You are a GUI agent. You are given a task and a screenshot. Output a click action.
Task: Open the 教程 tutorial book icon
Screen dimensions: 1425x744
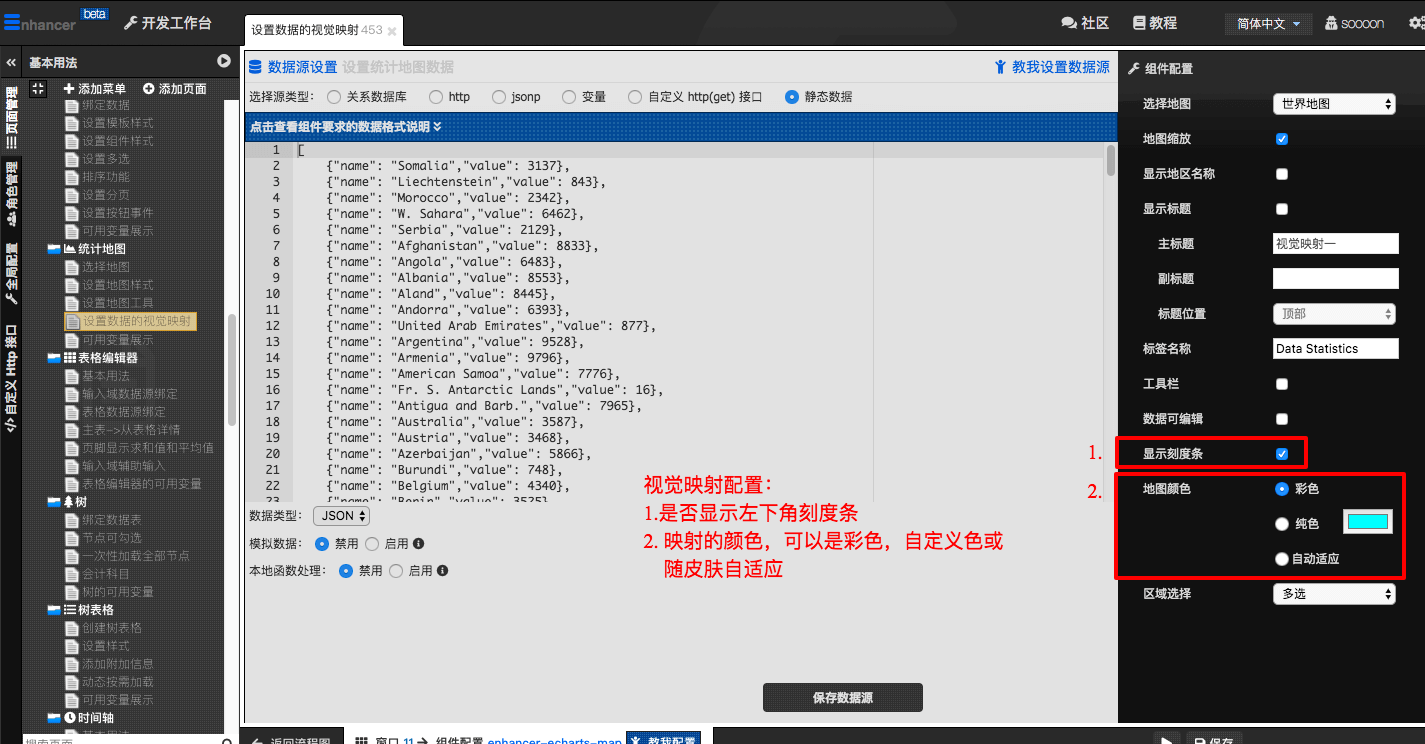[1139, 23]
